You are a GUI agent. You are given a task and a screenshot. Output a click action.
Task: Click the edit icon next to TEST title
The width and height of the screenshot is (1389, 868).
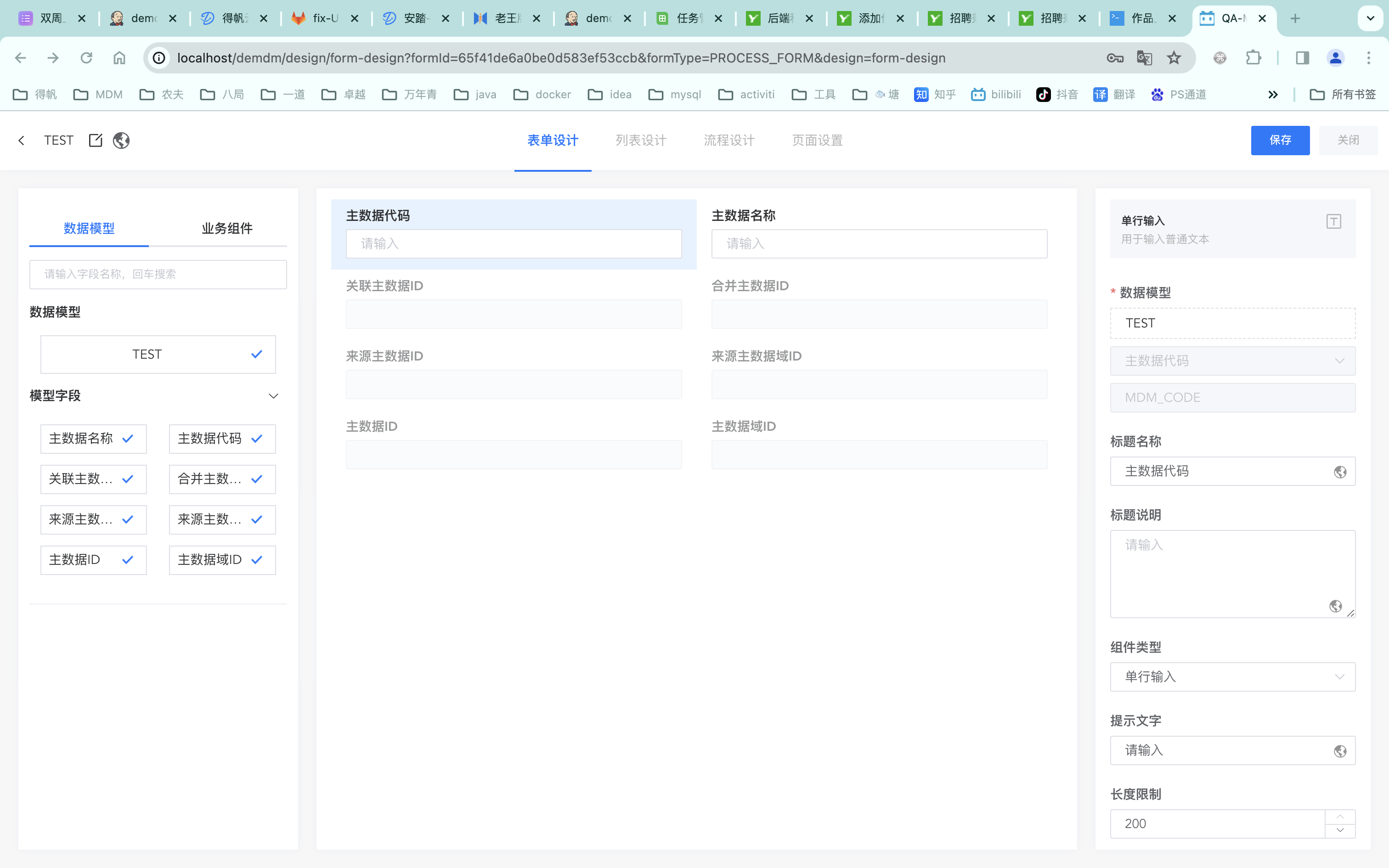coord(96,140)
